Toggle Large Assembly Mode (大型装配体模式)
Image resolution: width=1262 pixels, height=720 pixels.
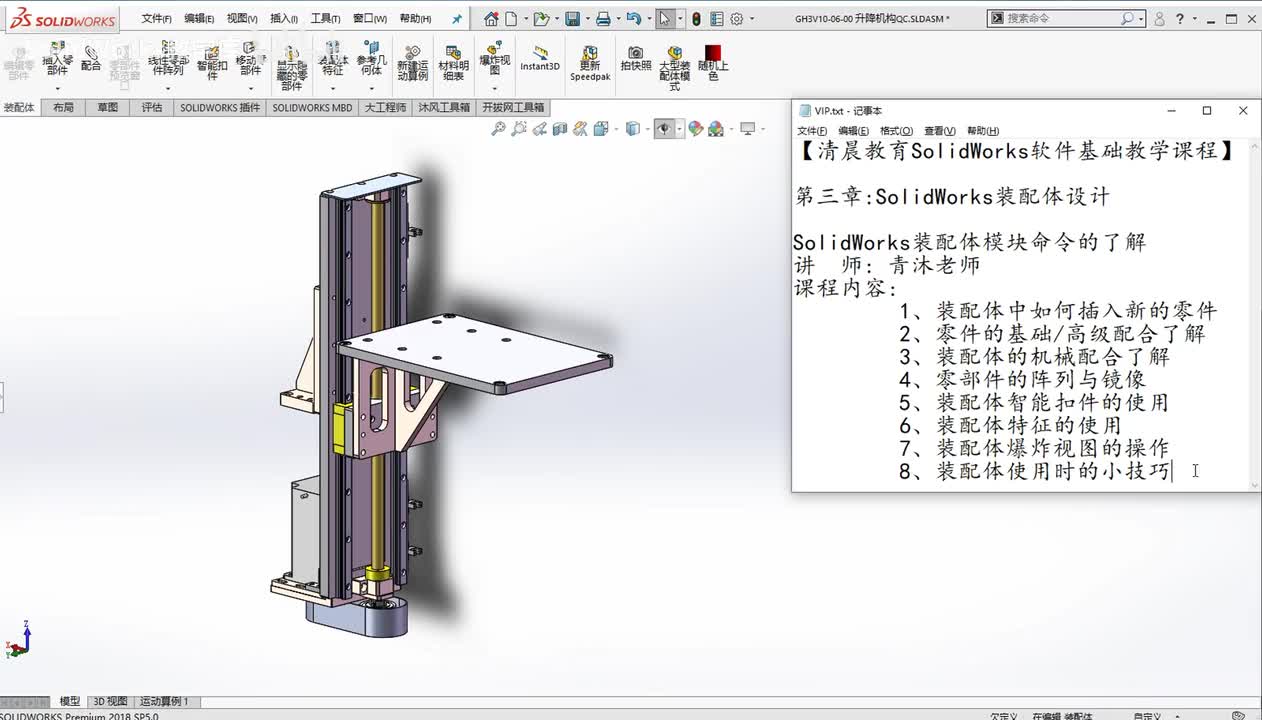[x=675, y=68]
